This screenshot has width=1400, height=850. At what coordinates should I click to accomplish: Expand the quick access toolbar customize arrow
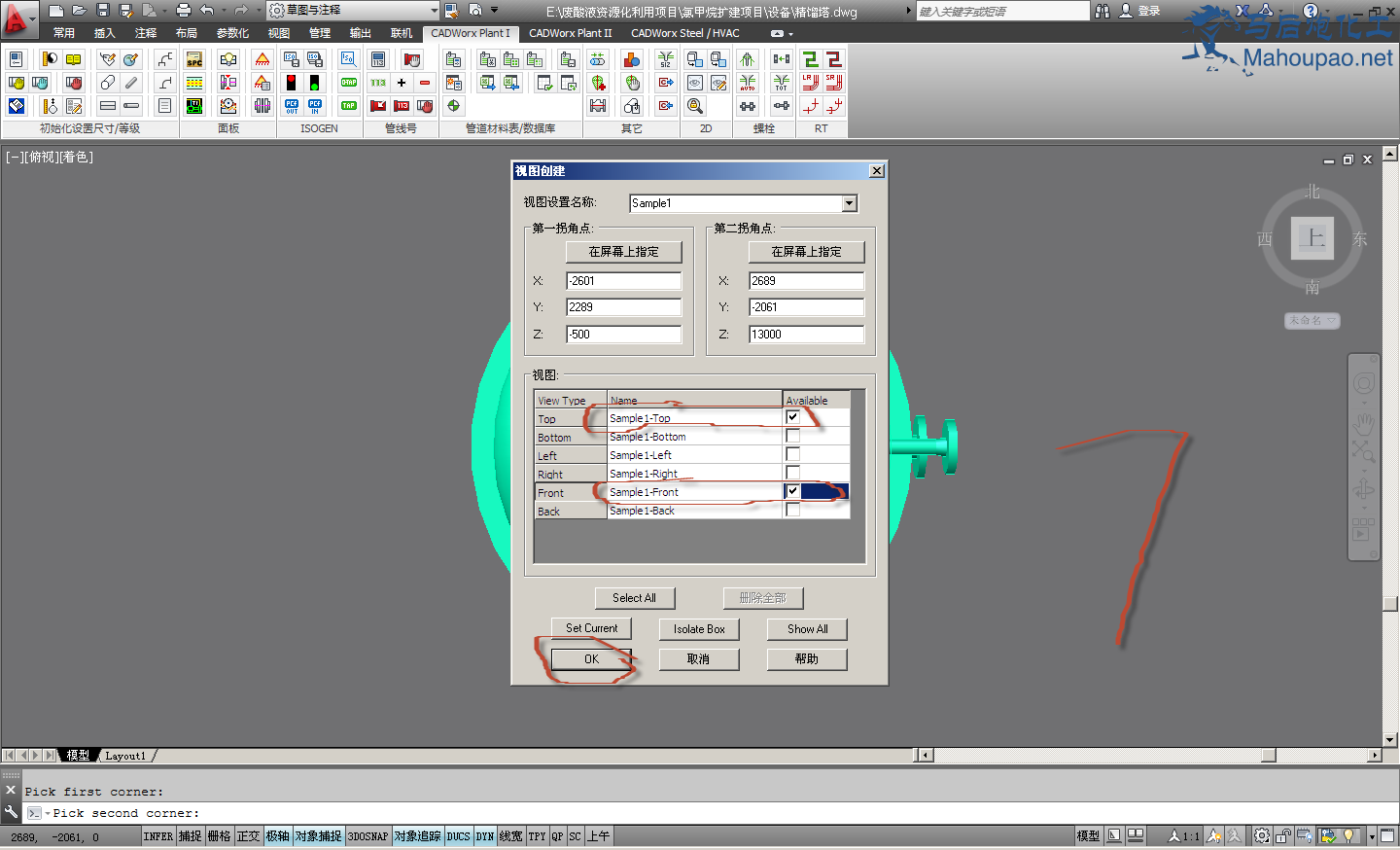pyautogui.click(x=494, y=11)
